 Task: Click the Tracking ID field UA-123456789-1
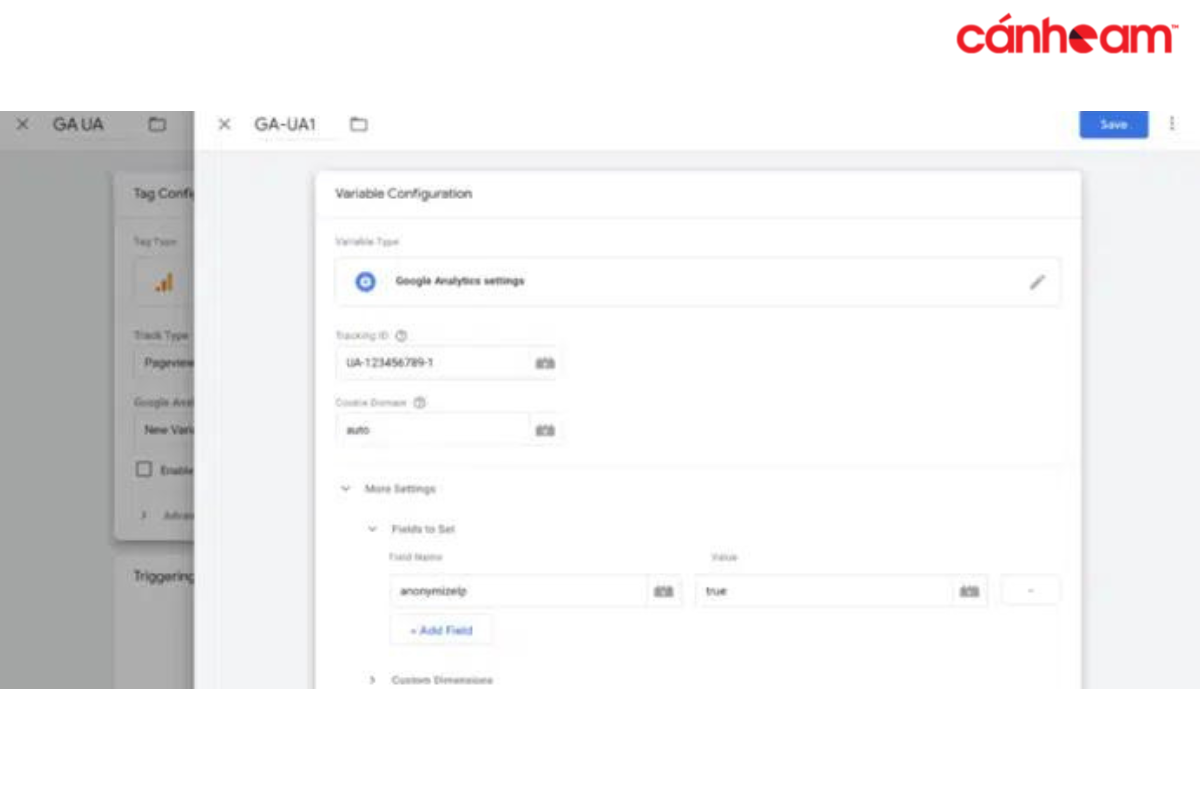[433, 363]
